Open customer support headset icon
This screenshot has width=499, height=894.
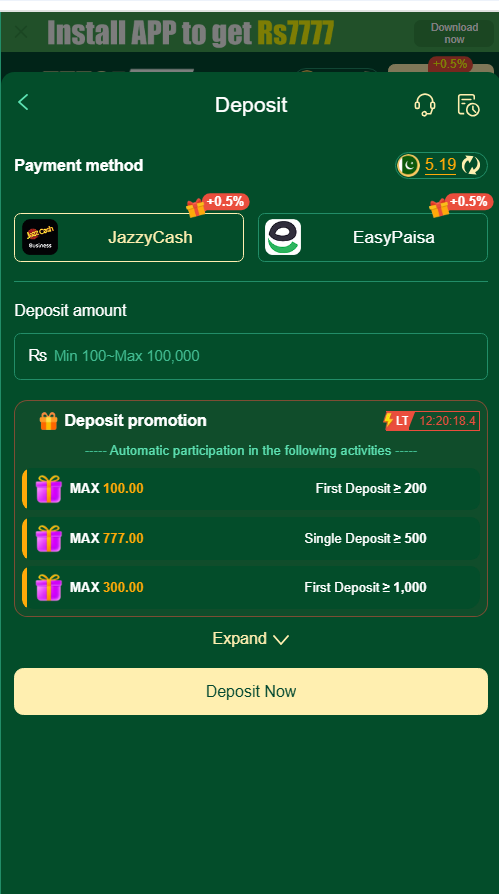(x=424, y=105)
